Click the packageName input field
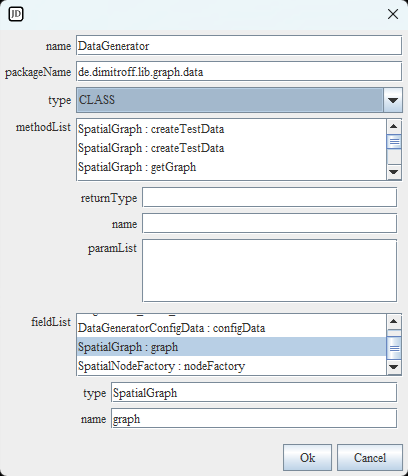408x476 pixels. coord(239,72)
